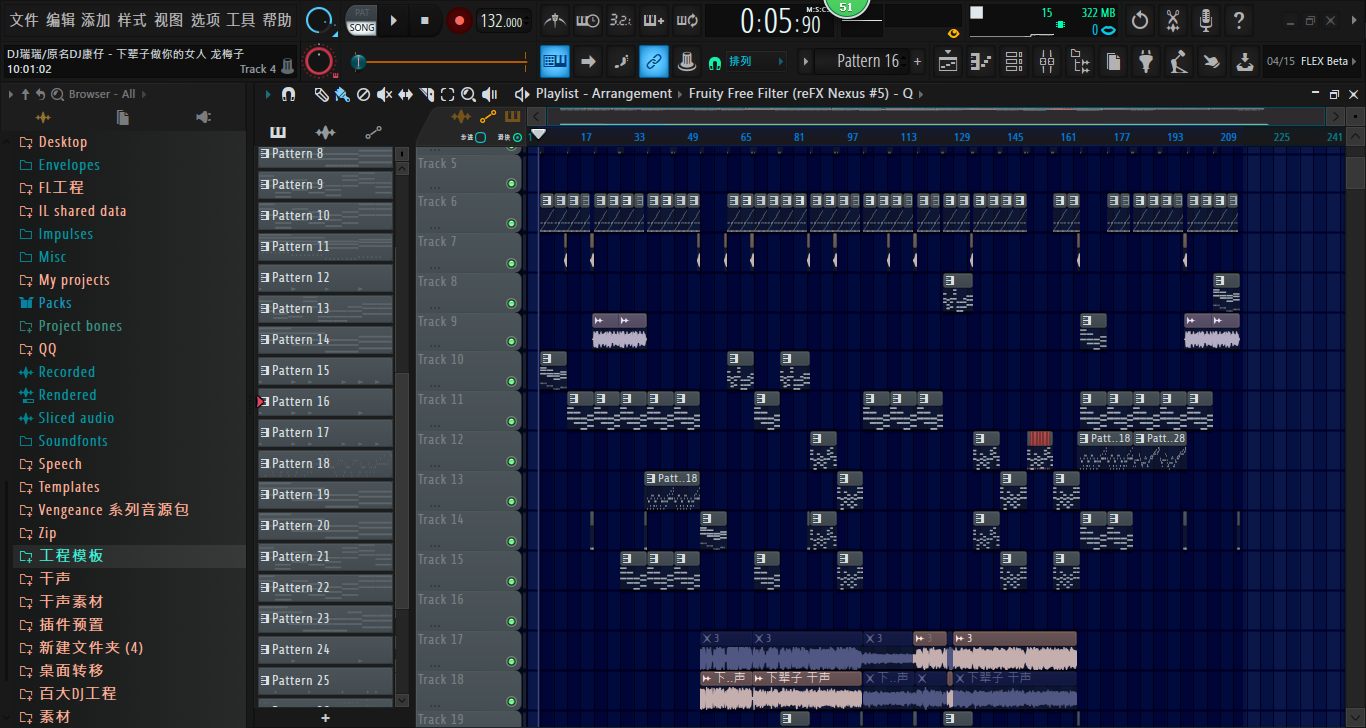Expand the Vengeance 系列音源包 folder

(x=113, y=510)
